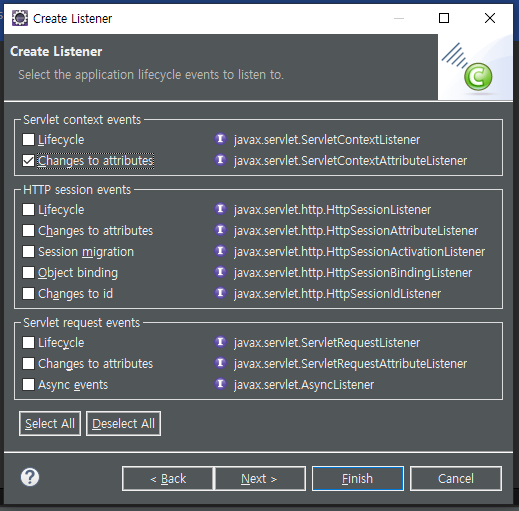Click javax.servlet.AsyncListener text

304,385
